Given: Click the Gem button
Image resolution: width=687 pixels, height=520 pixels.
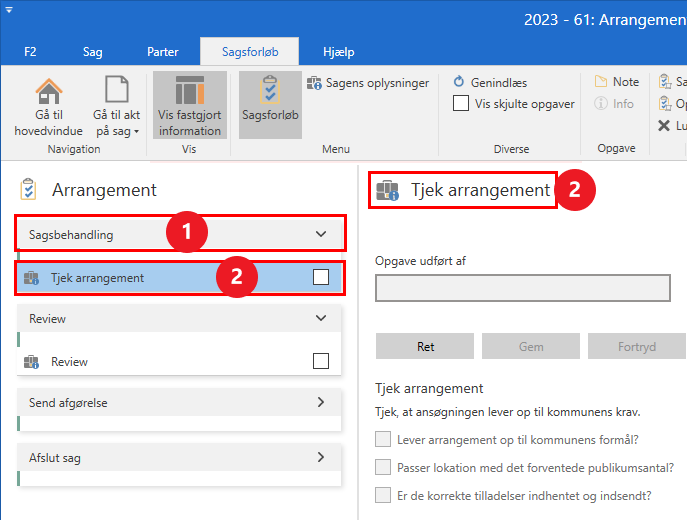Looking at the screenshot, I should [x=531, y=347].
